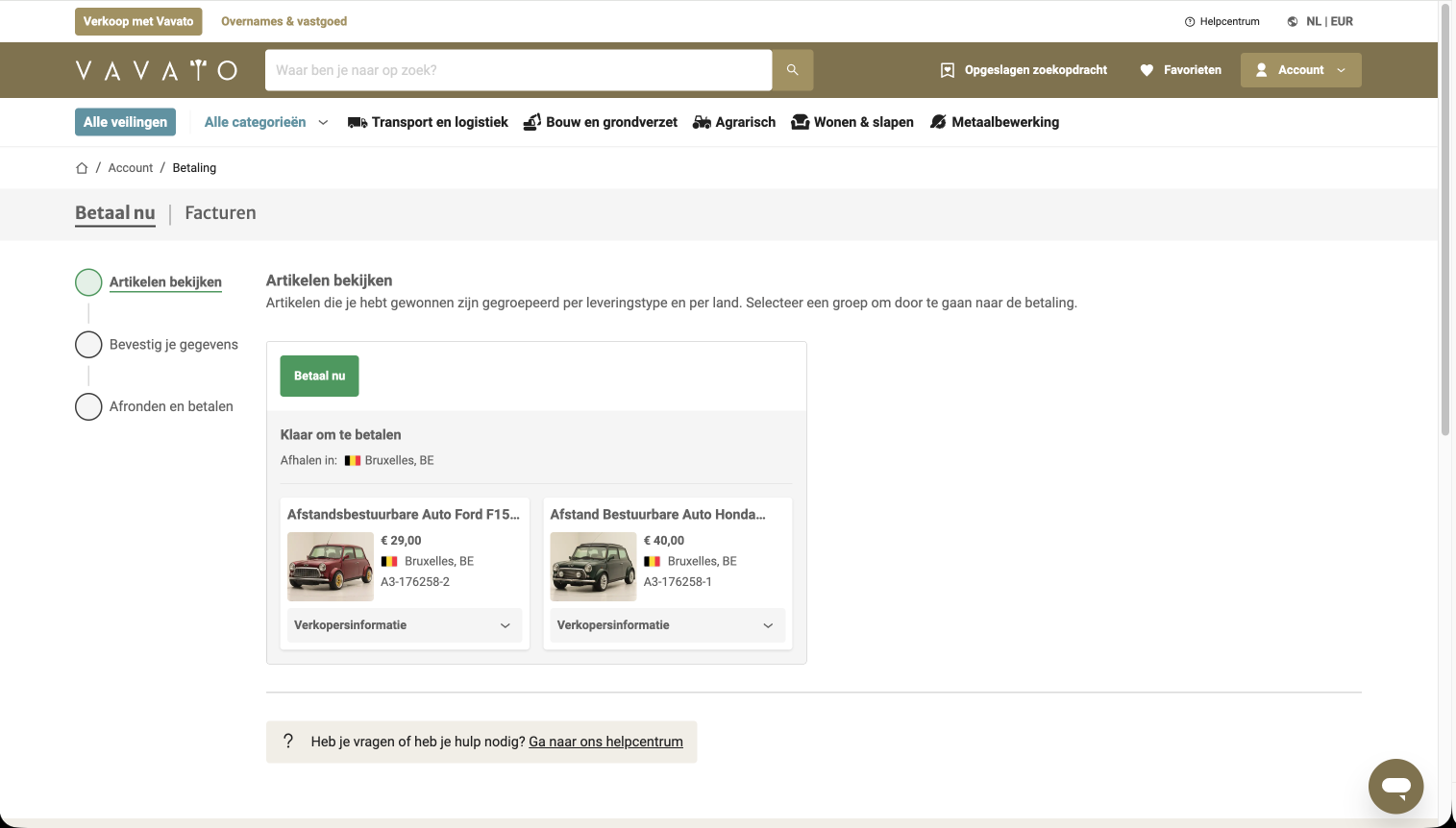Screen dimensions: 1456x828
Task: Select the Artikelen bekijken step circle
Action: point(88,282)
